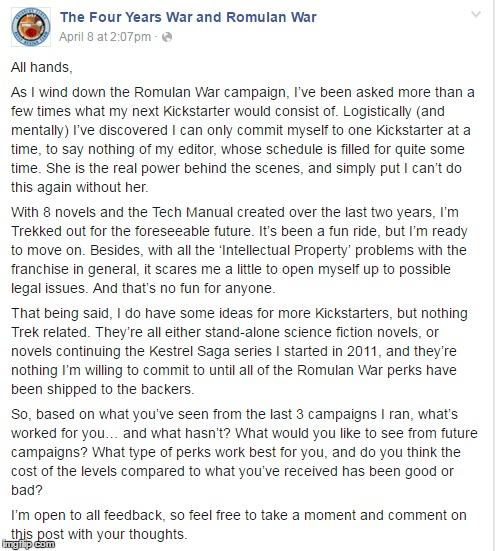This screenshot has height=551, width=495.
Task: Click the paragraph beginning 'That being said'
Action: point(239,351)
